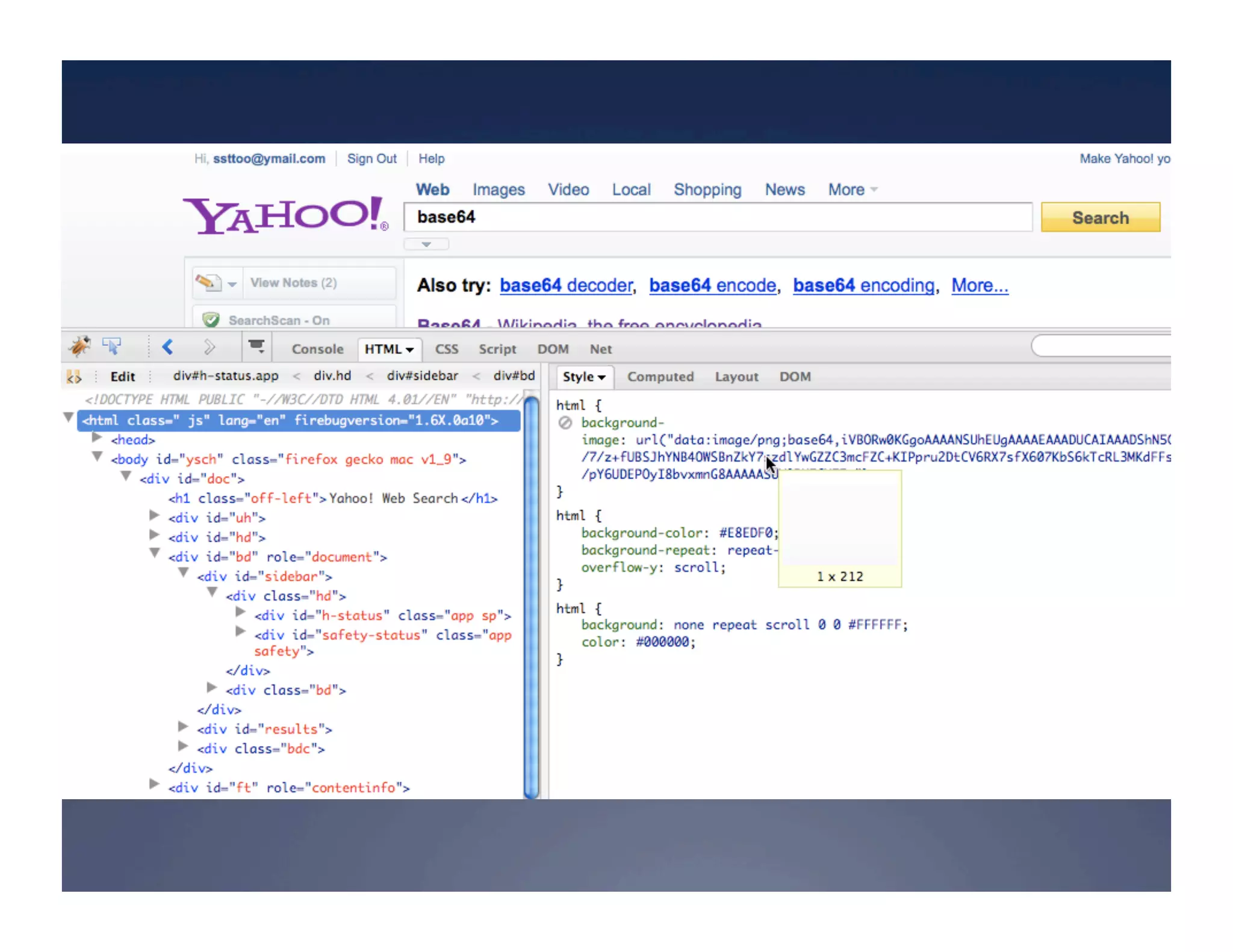Click the forward arrow in Firebug toolbar
The width and height of the screenshot is (1233, 952).
(x=209, y=347)
